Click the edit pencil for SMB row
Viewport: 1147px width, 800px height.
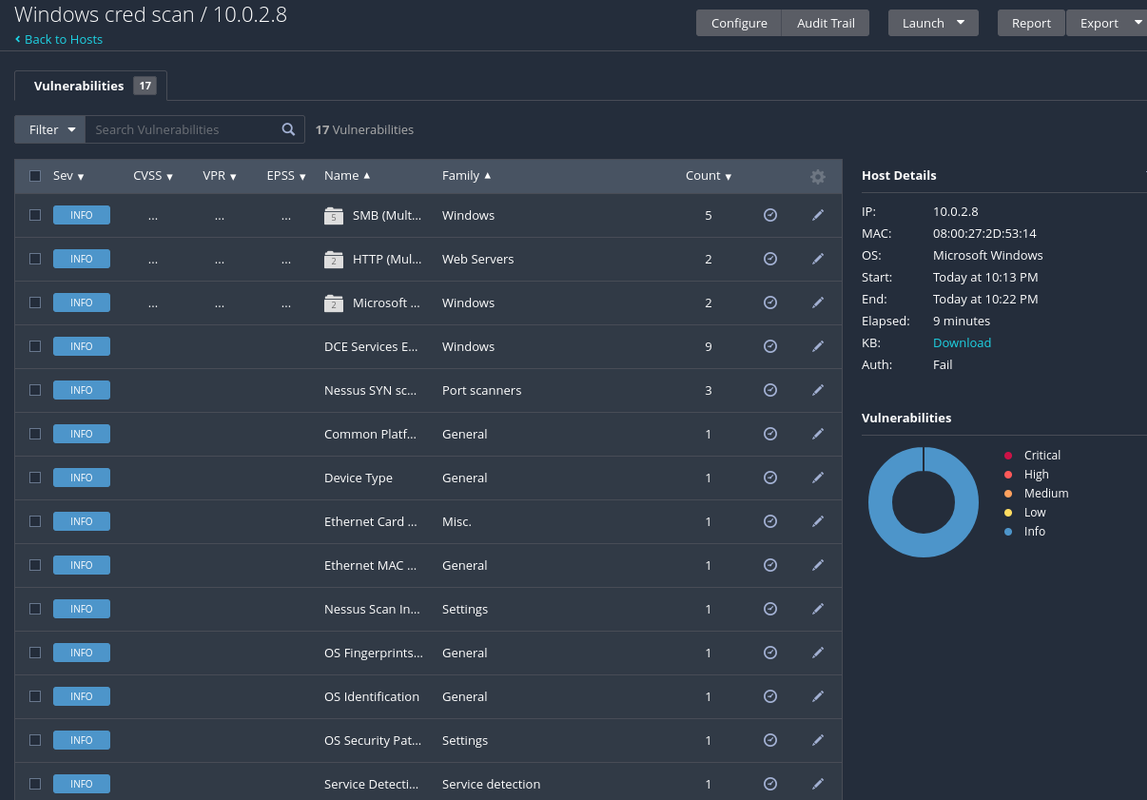point(818,215)
